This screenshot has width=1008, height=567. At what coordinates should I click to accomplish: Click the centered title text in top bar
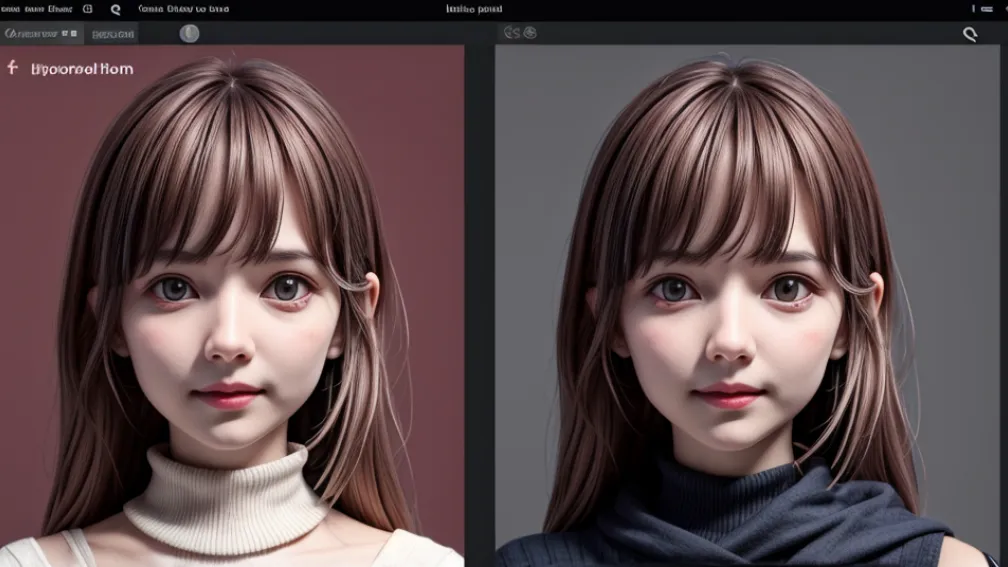(x=474, y=9)
